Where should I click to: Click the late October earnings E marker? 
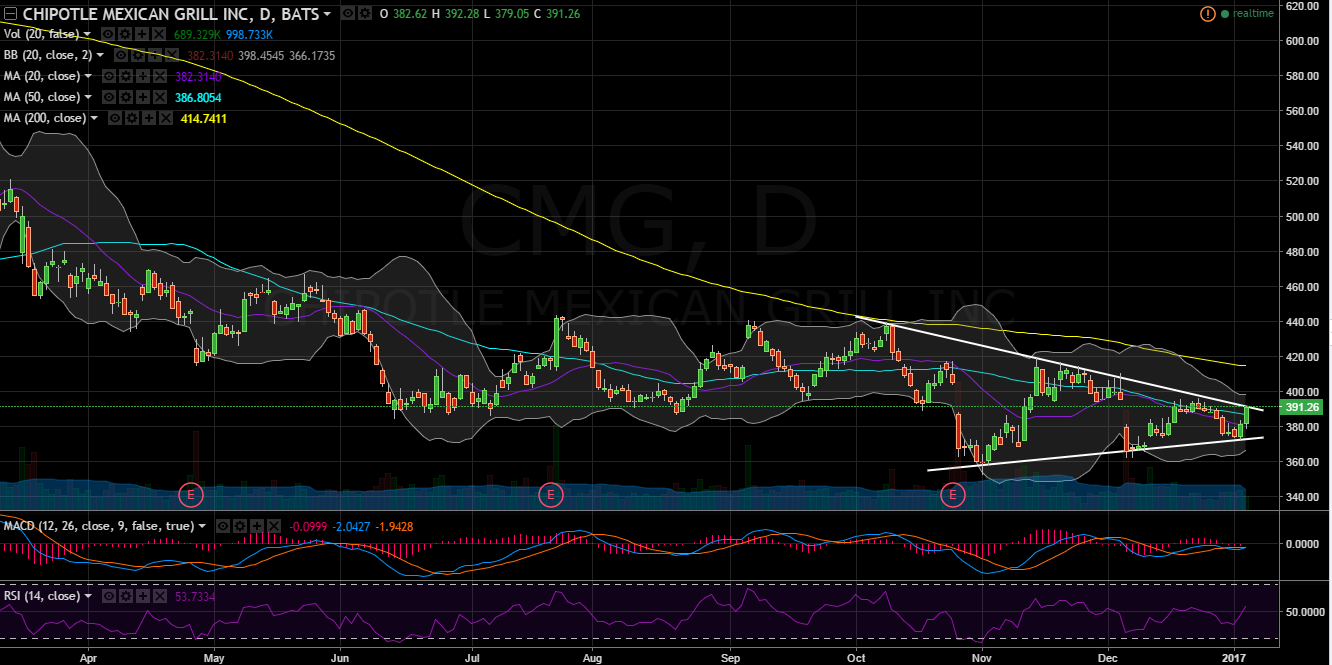952,493
